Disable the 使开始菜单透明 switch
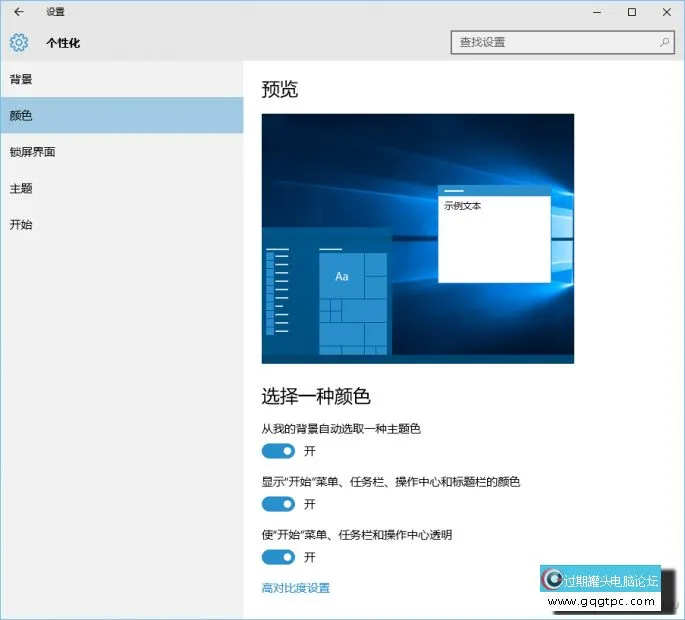 coord(278,557)
